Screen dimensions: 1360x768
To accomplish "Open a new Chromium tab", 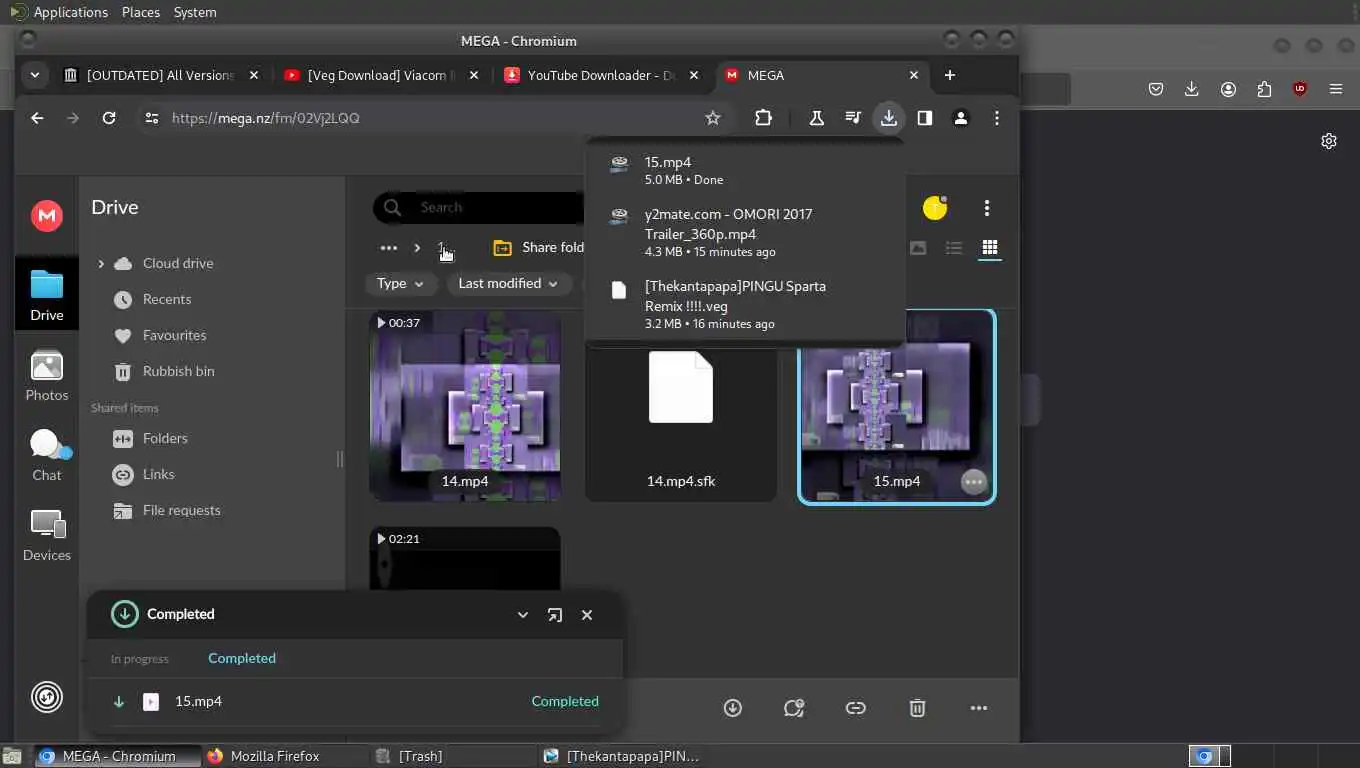I will [950, 75].
